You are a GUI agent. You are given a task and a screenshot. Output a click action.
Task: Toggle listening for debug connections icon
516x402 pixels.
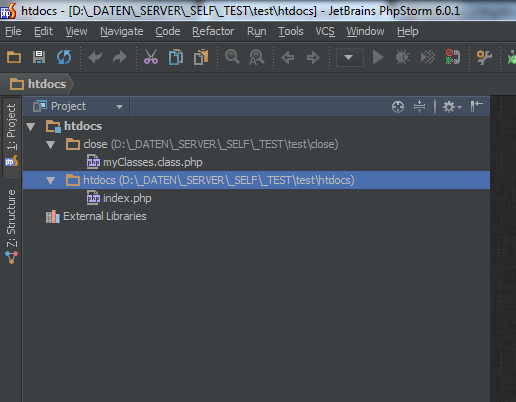click(453, 57)
